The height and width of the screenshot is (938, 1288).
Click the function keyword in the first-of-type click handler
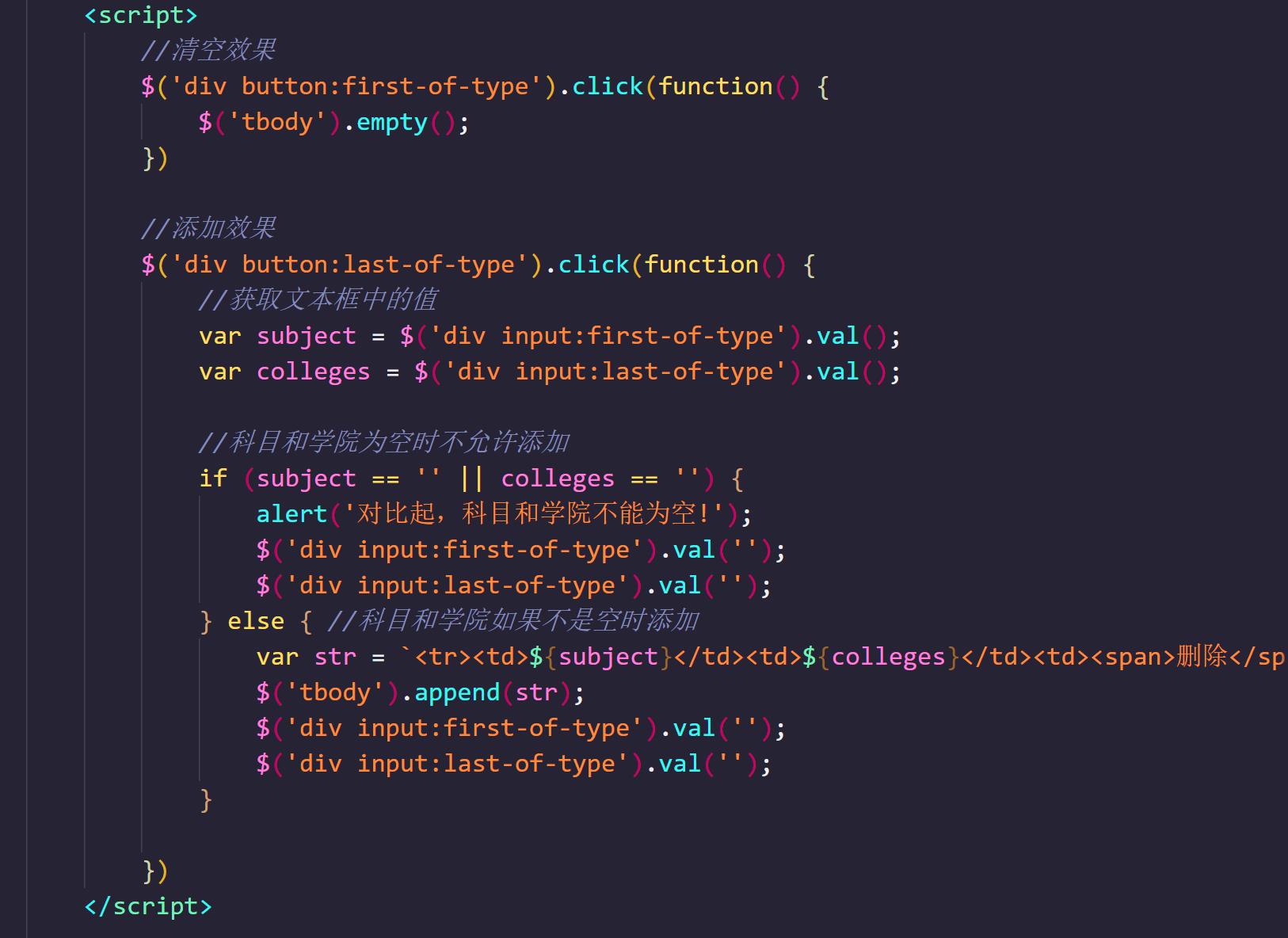click(715, 86)
